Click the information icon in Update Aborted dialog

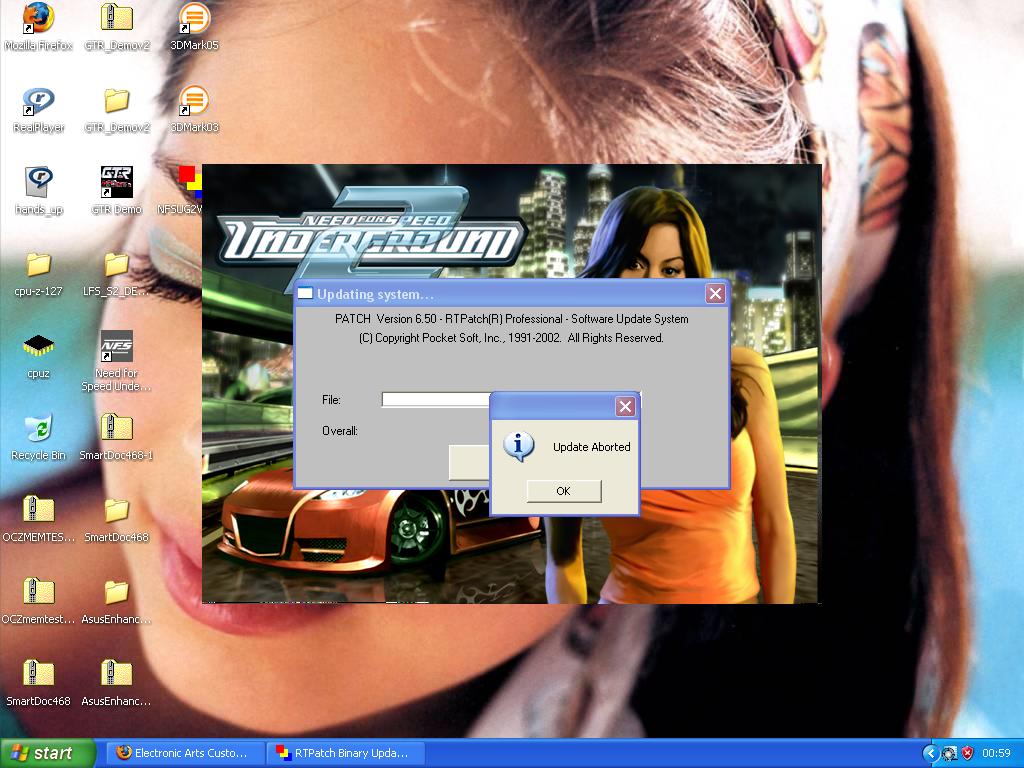519,447
